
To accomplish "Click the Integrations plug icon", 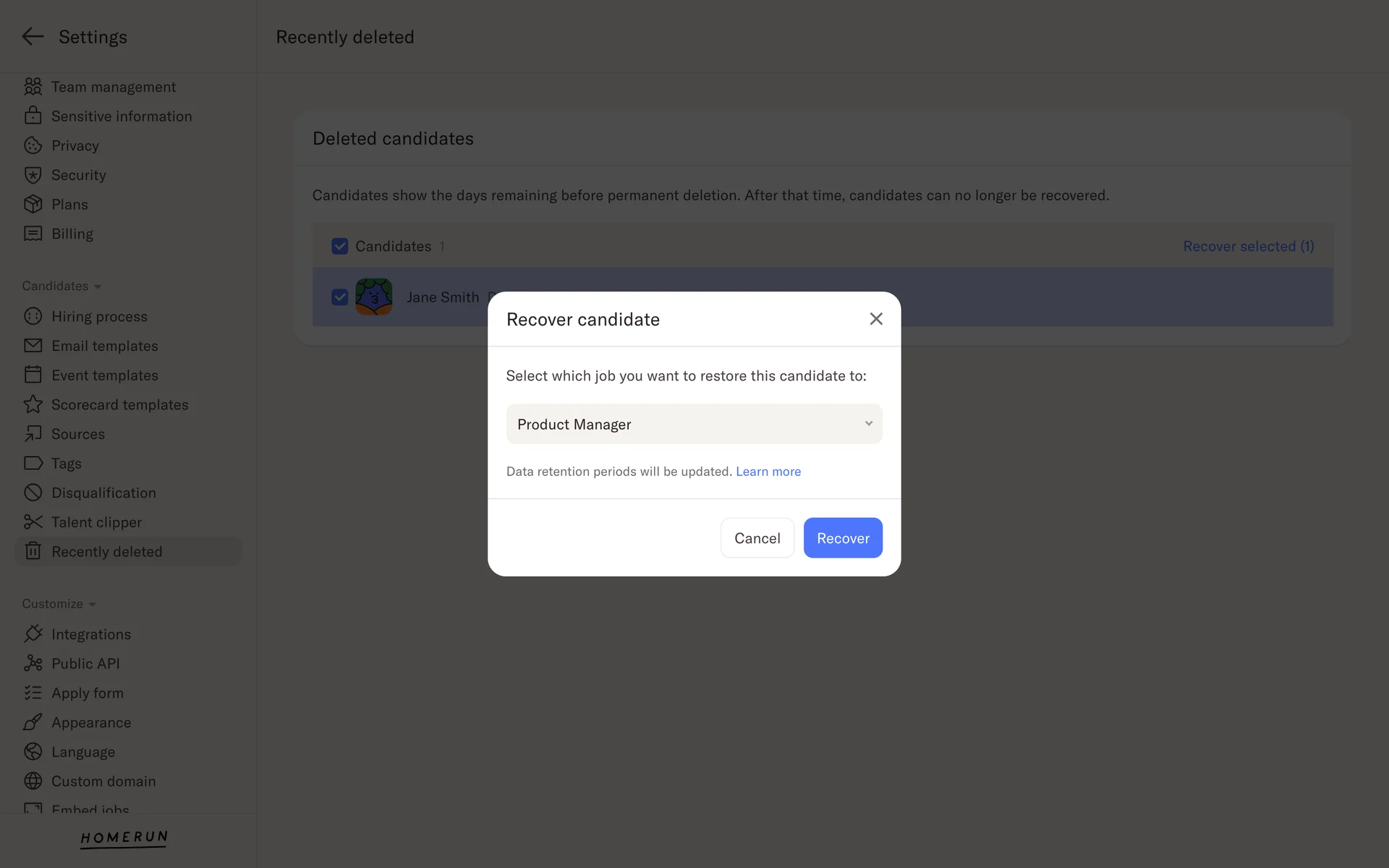I will [x=33, y=634].
